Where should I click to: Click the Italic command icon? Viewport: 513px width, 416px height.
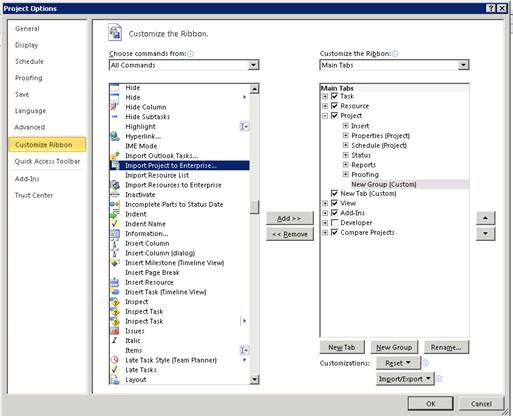[115, 340]
